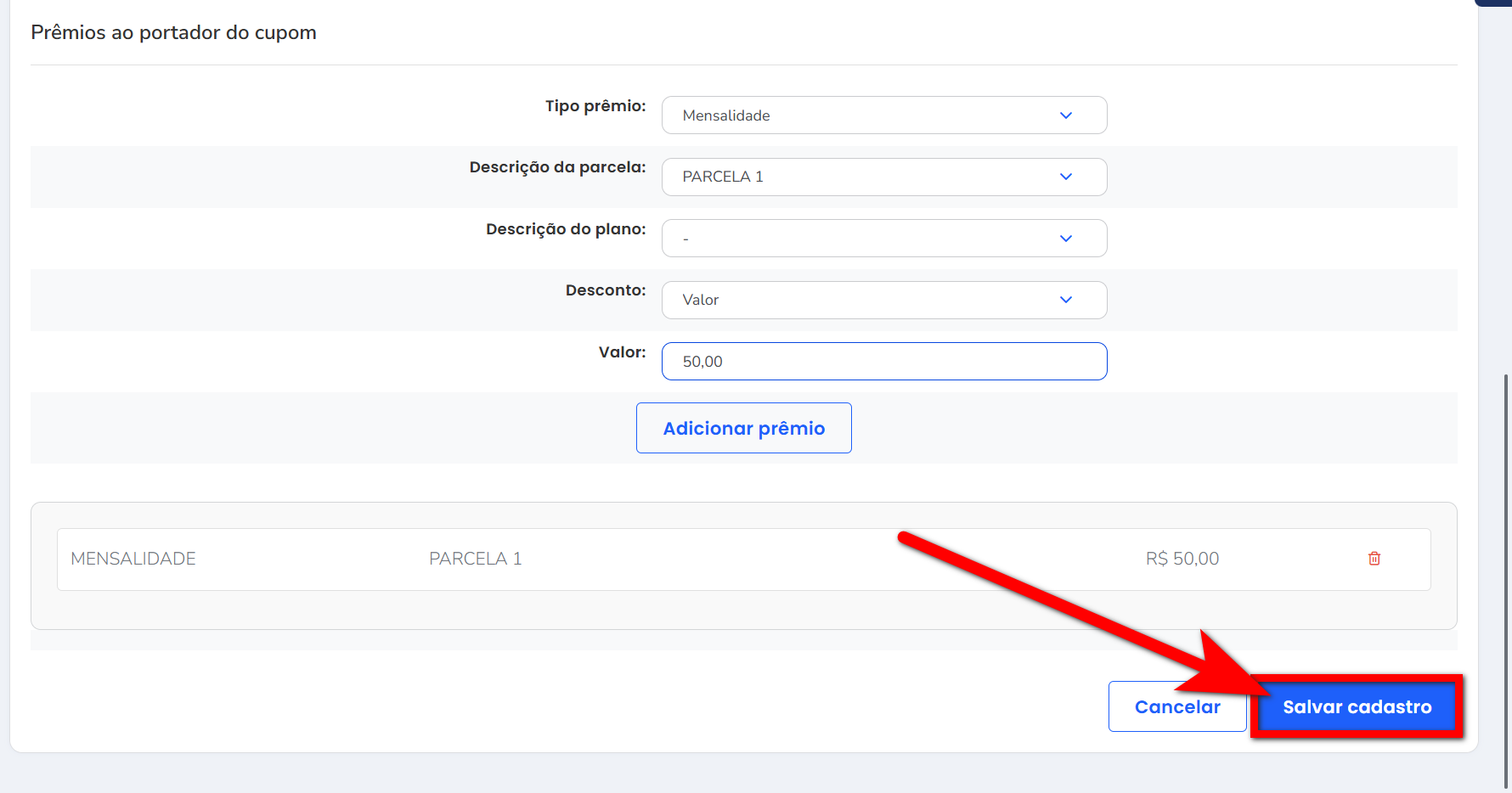Click the Desconto chevron arrow

pyautogui.click(x=1065, y=300)
